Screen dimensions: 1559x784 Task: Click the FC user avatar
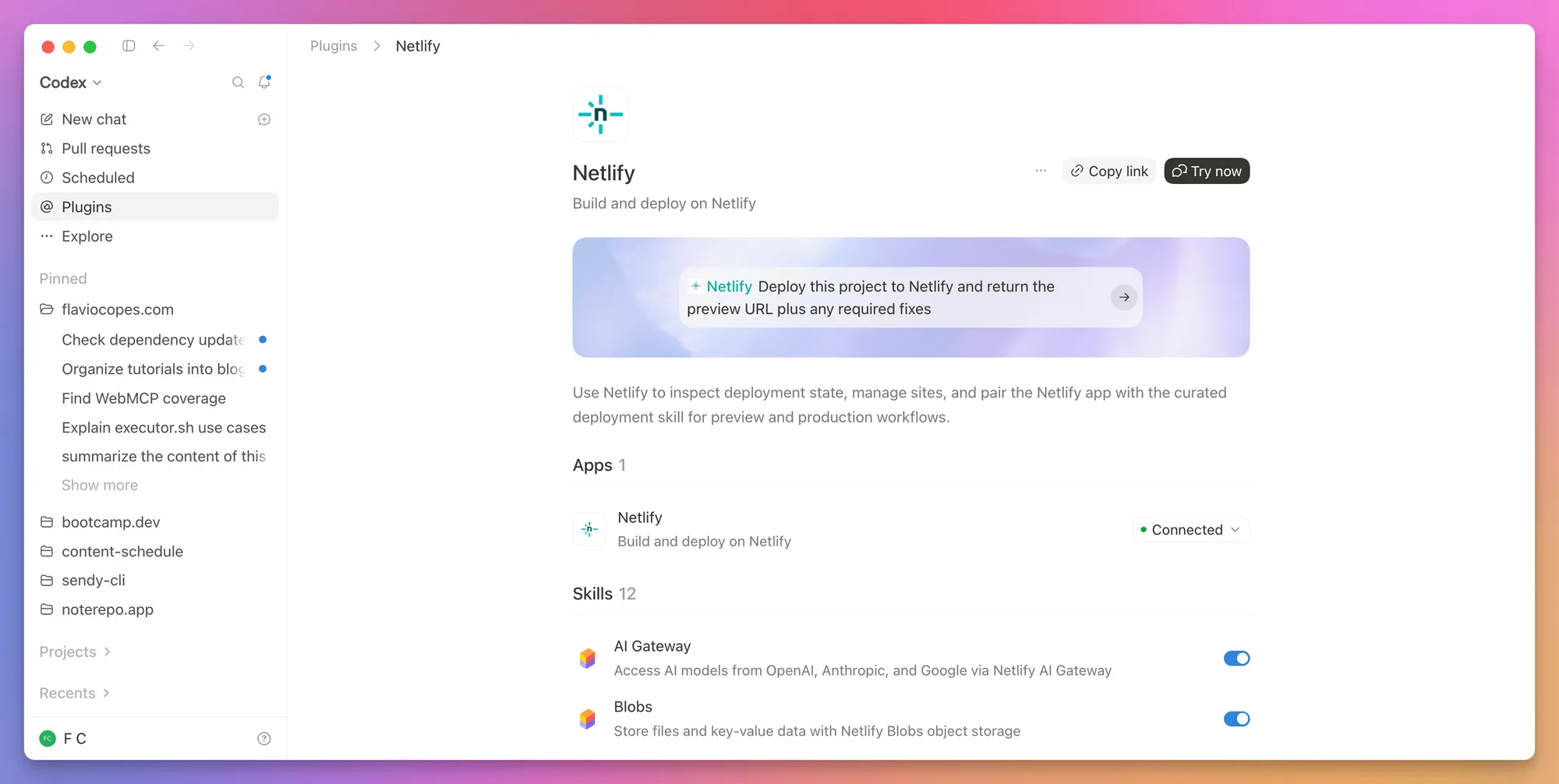point(48,739)
